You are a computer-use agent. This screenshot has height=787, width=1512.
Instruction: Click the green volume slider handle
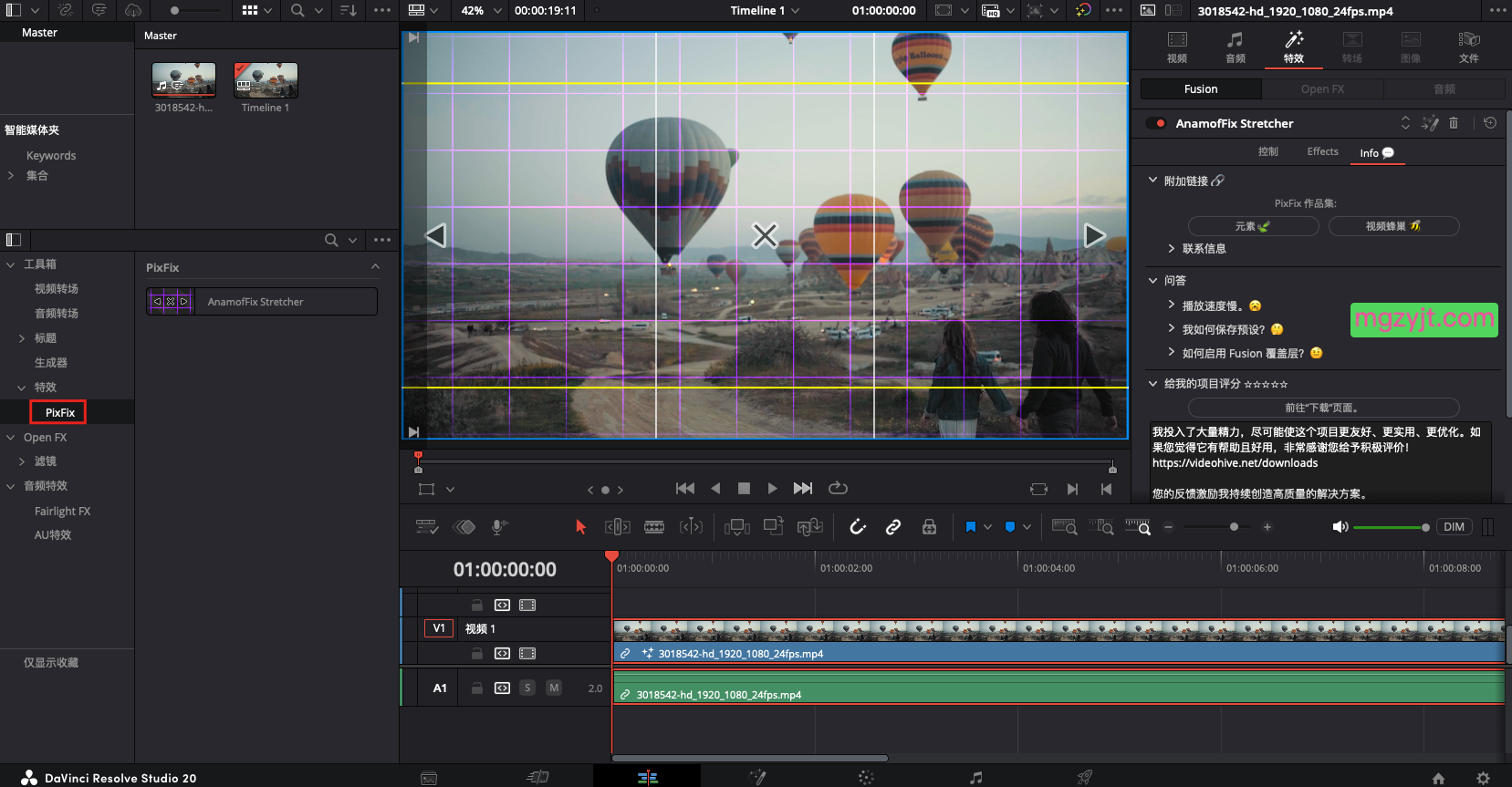[x=1425, y=527]
